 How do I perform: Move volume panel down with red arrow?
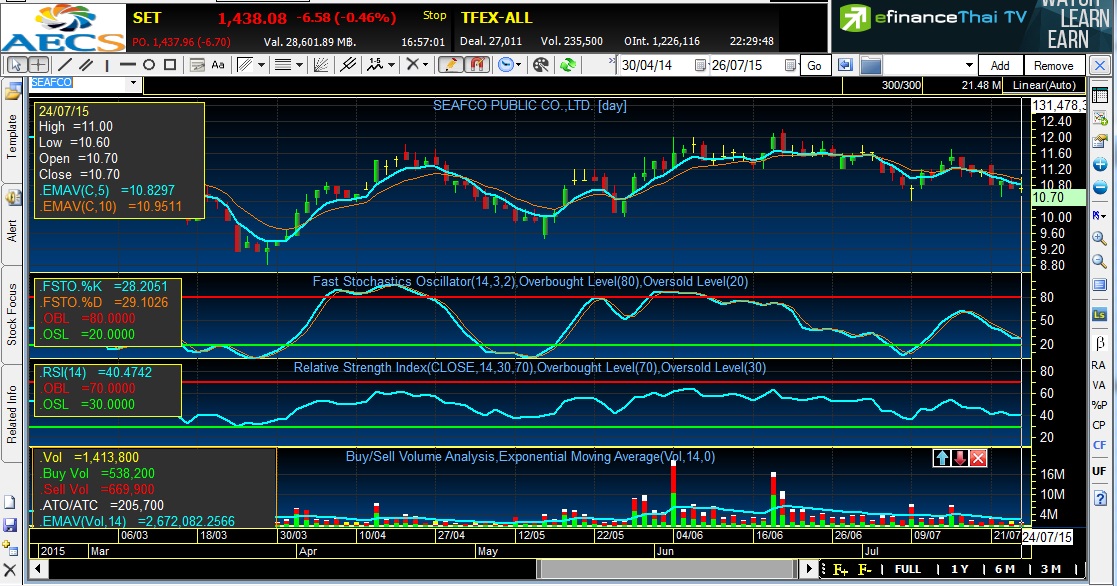click(960, 458)
